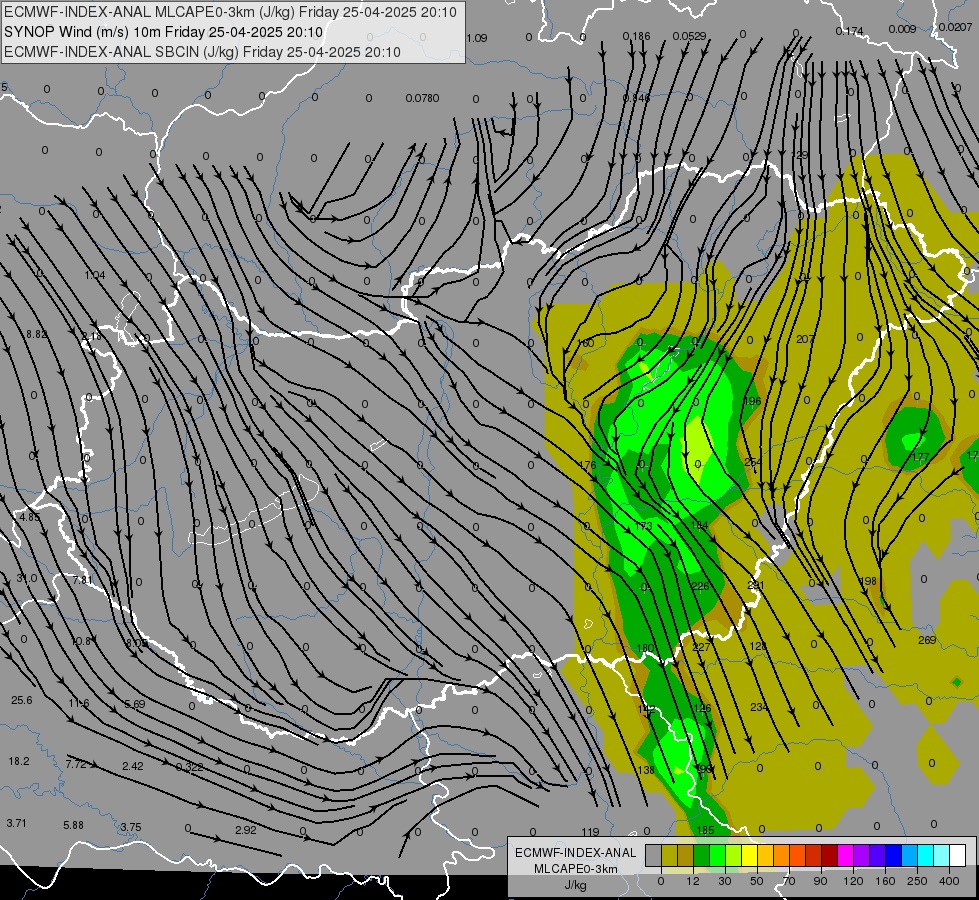This screenshot has height=900, width=979.
Task: Click the map value '207'
Action: pos(805,339)
